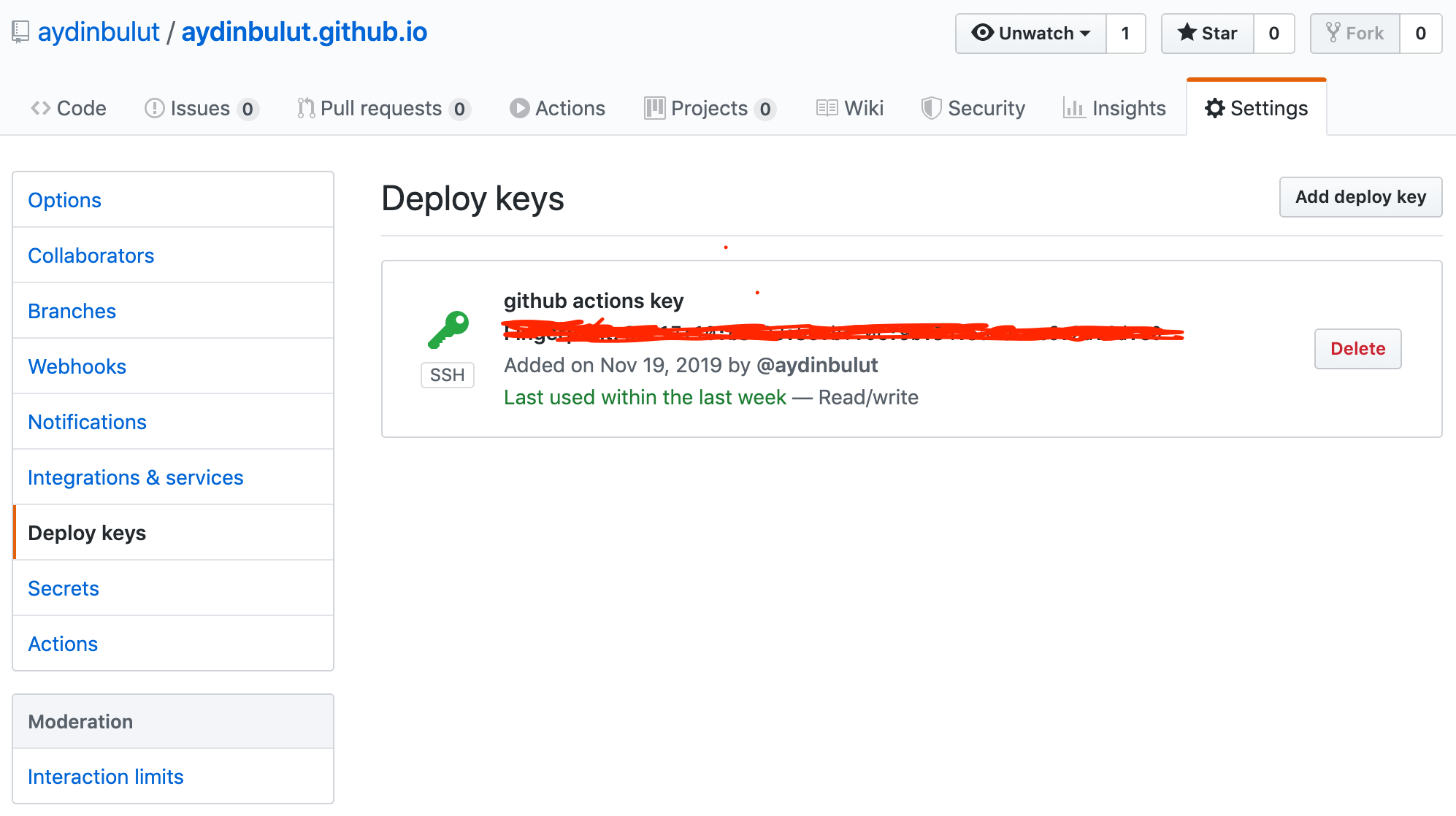Switch to the Issues tab

click(x=201, y=108)
